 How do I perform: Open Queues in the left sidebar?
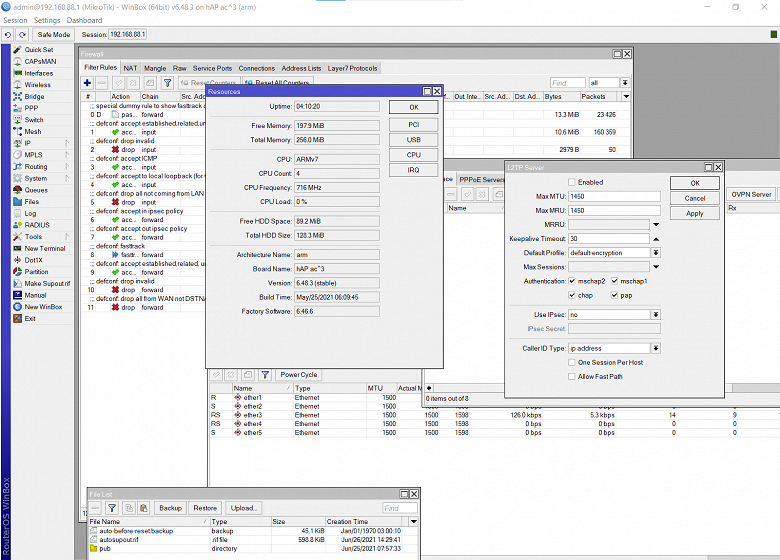[x=36, y=190]
